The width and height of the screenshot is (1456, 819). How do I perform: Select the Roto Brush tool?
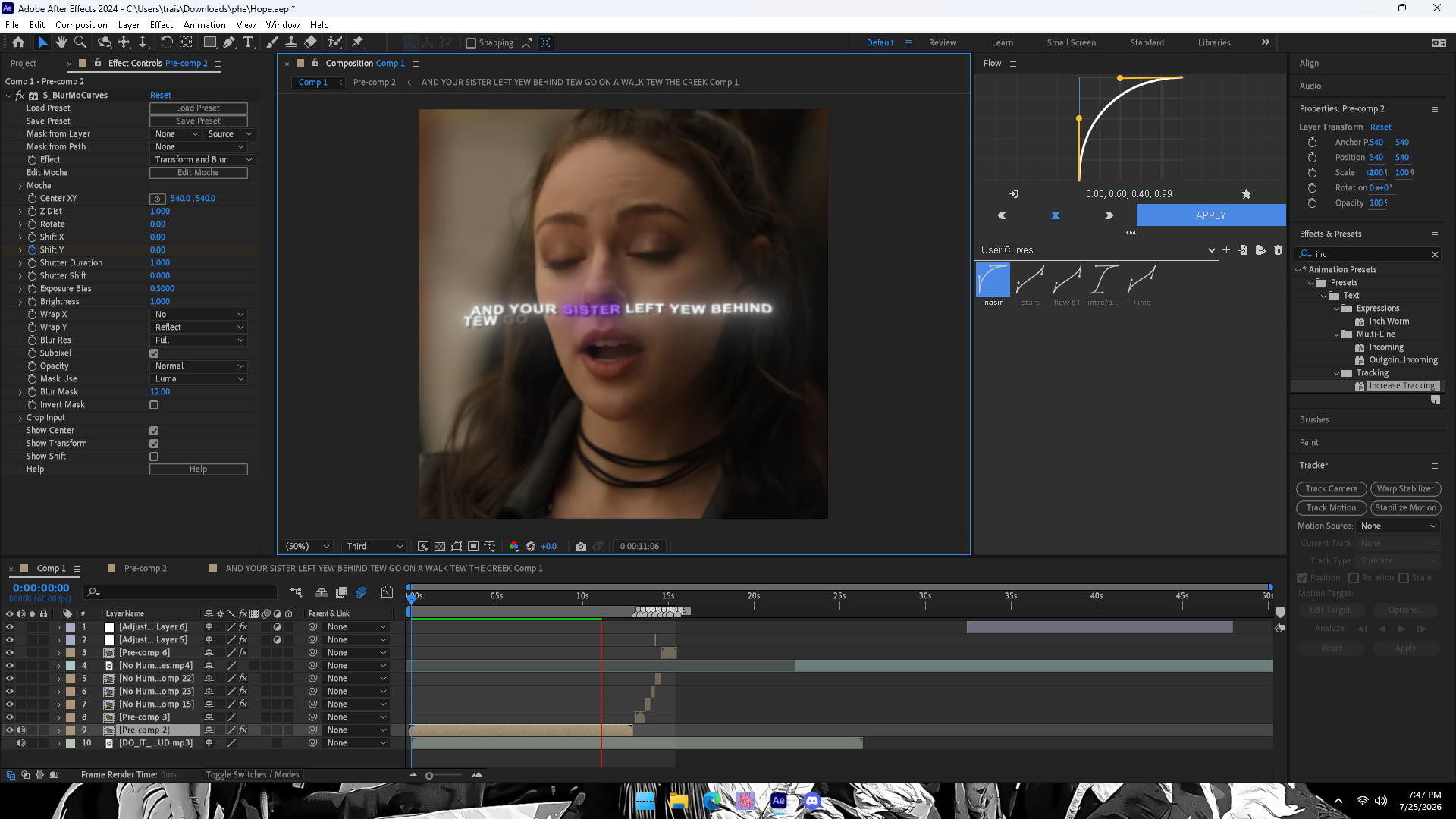click(334, 42)
